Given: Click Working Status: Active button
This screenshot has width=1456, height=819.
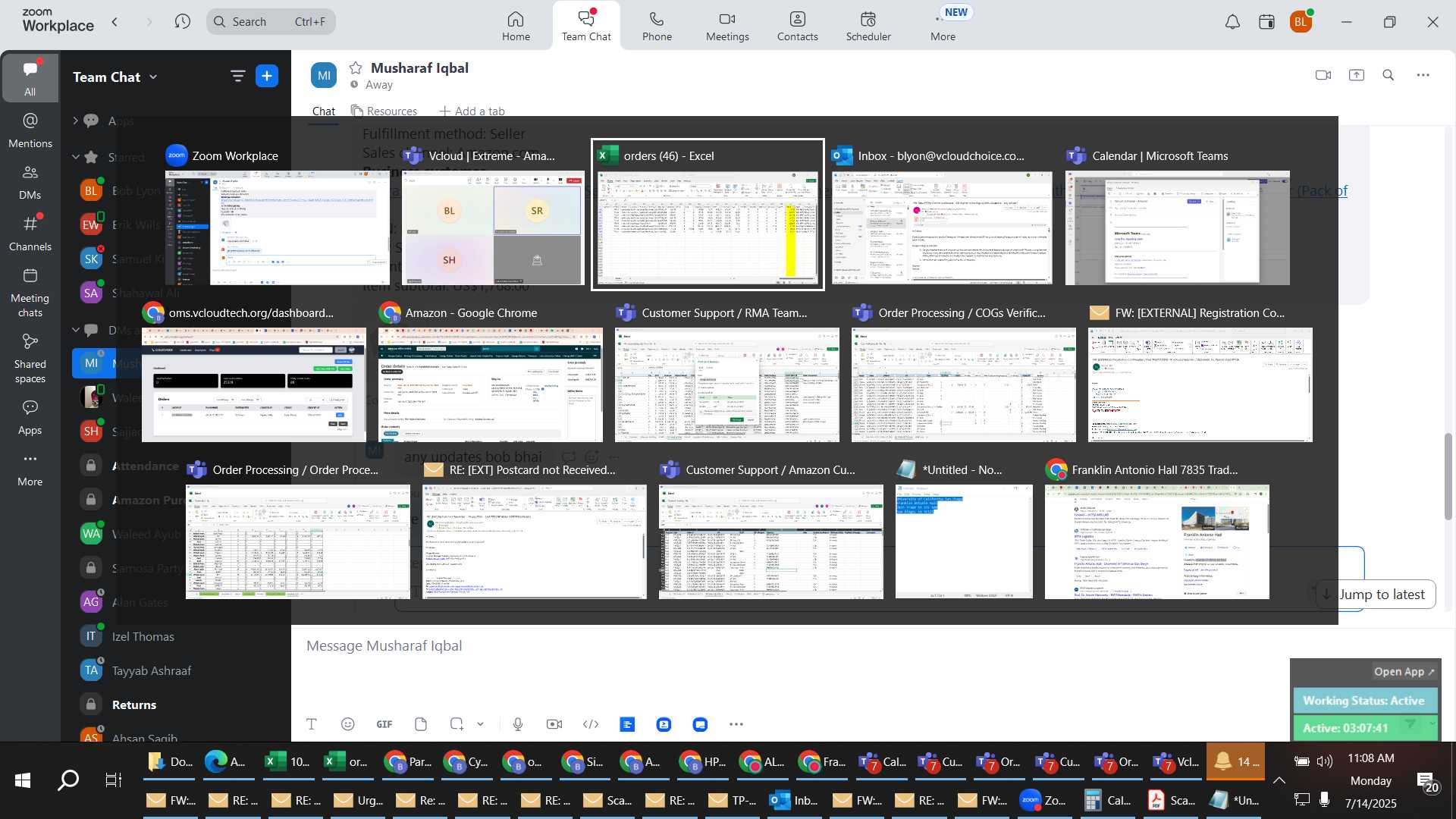Looking at the screenshot, I should (1363, 701).
